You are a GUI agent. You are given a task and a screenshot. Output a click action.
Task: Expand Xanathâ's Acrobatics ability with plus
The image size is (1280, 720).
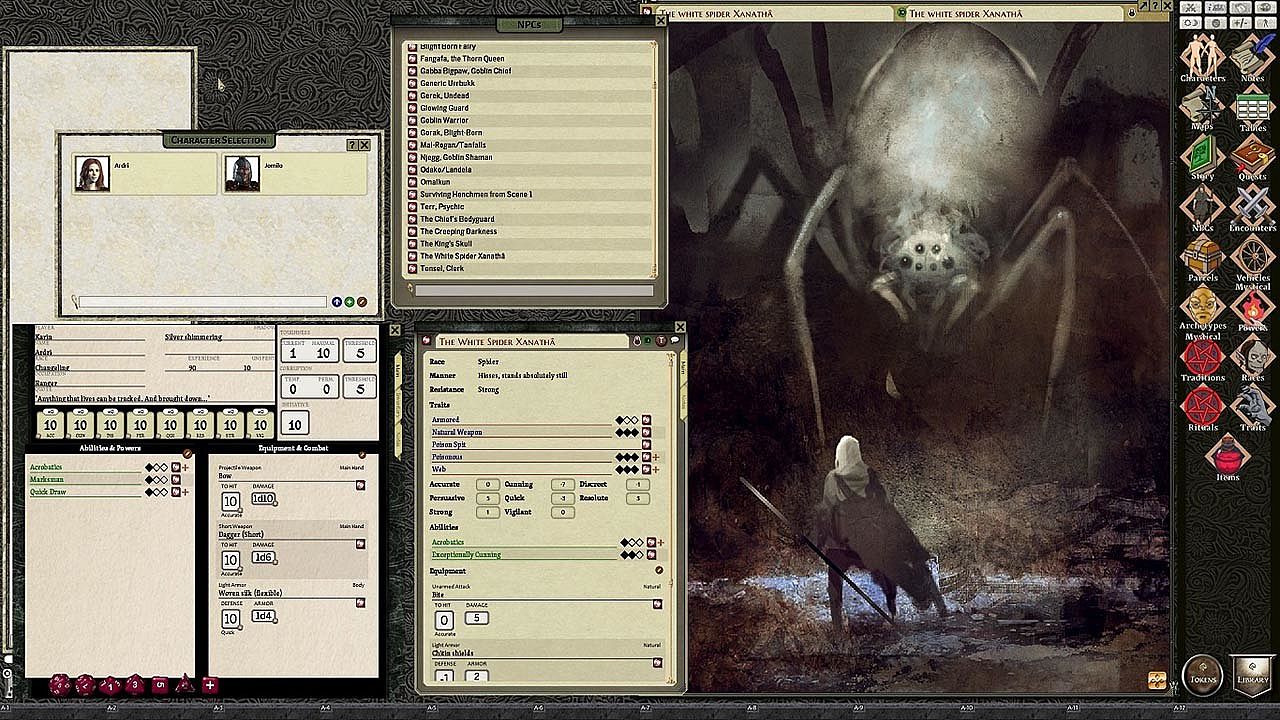point(660,542)
